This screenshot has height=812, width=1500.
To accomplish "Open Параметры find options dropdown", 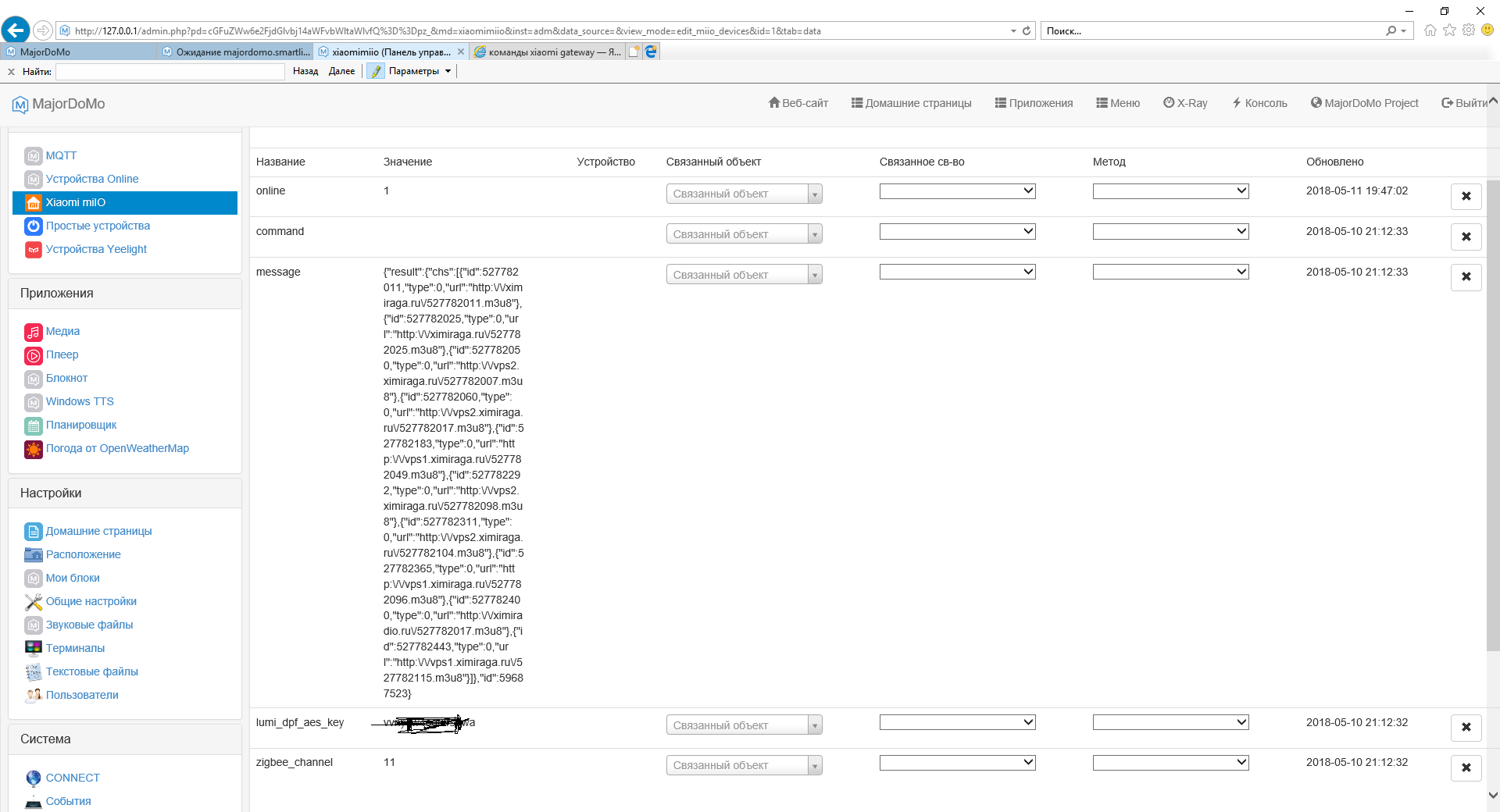I will coord(420,71).
